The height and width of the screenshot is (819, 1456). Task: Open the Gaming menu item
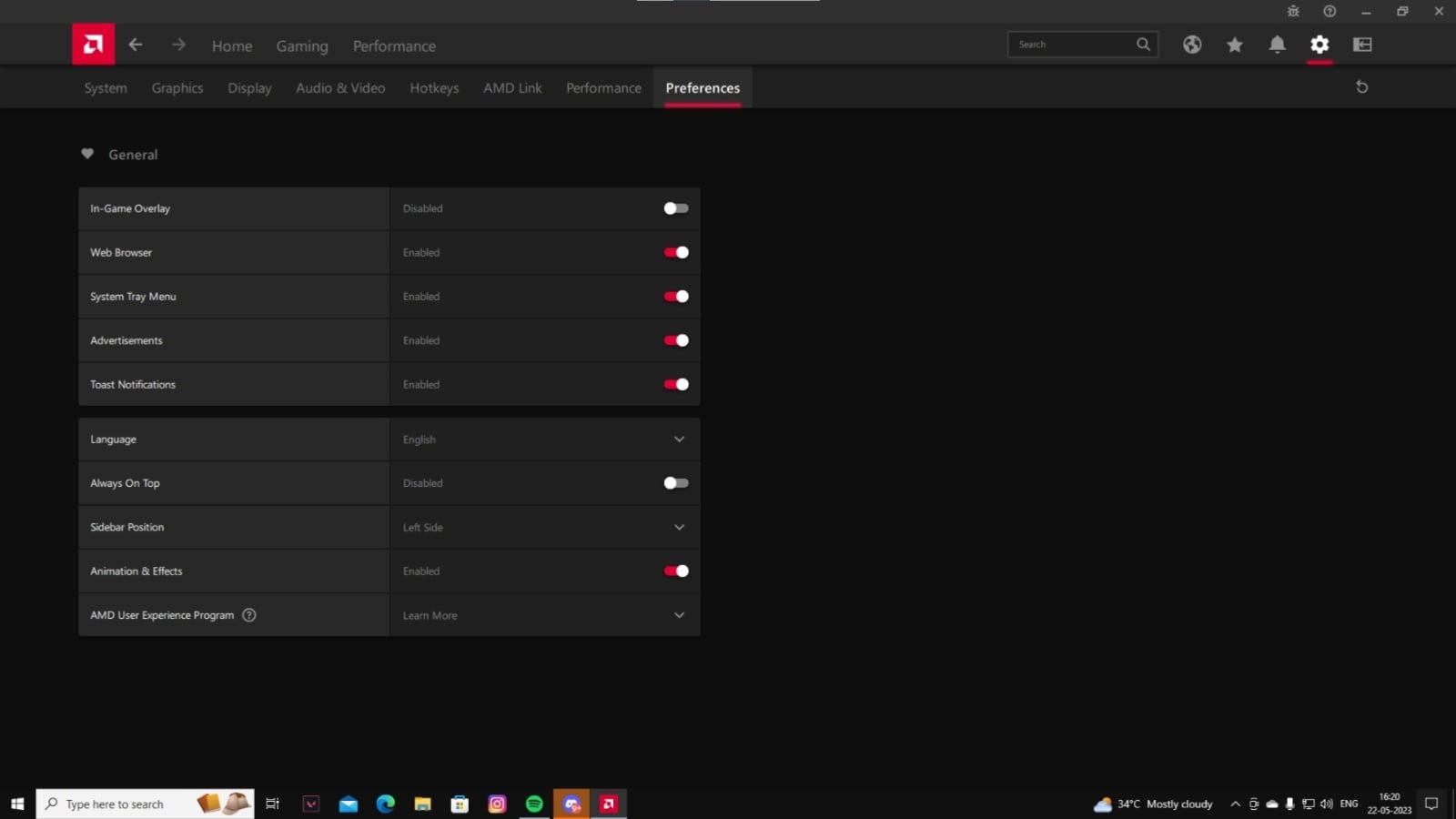301,45
